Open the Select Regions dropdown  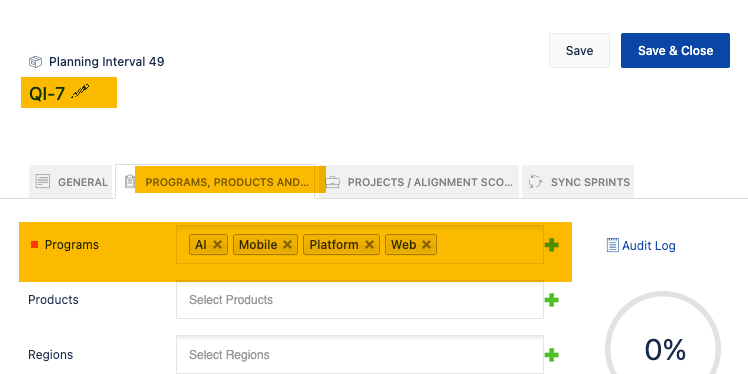(360, 354)
